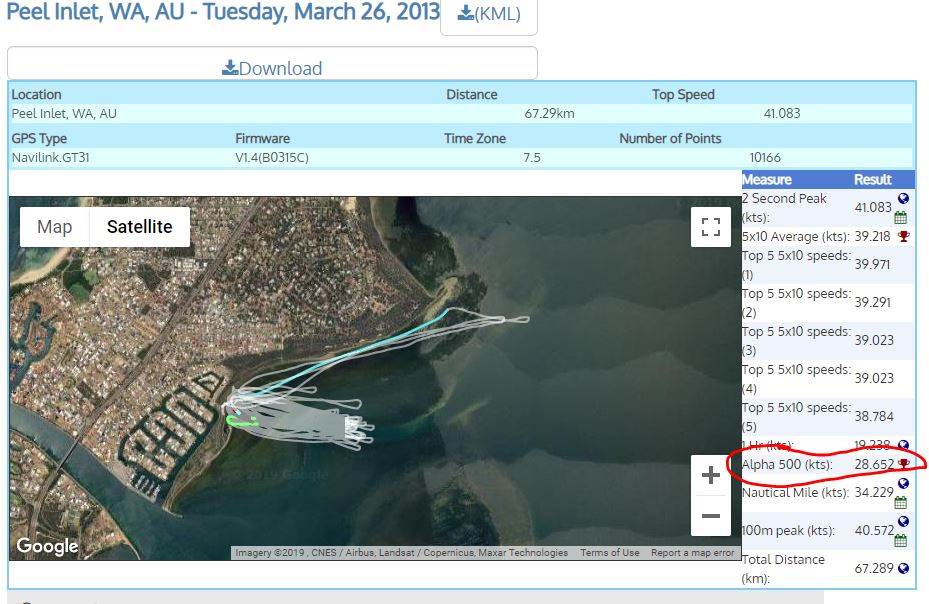The width and height of the screenshot is (929, 604).
Task: Open the map Terms of Use link
Action: 609,553
